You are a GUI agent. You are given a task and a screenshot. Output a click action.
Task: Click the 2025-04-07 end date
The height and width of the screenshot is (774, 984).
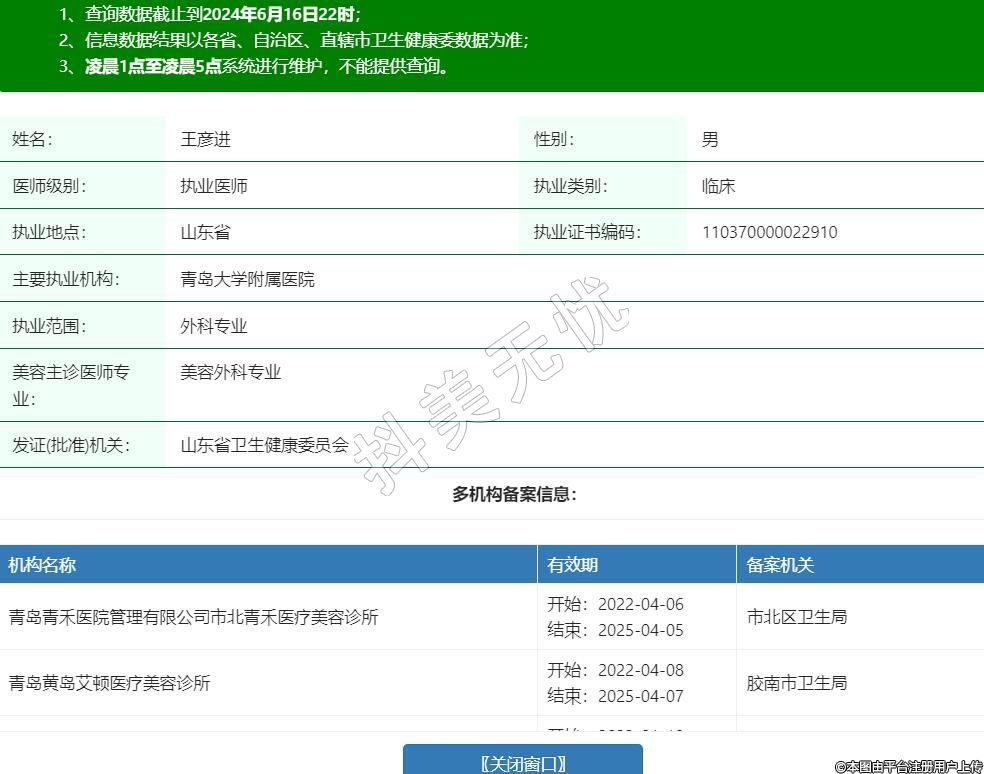[x=640, y=696]
